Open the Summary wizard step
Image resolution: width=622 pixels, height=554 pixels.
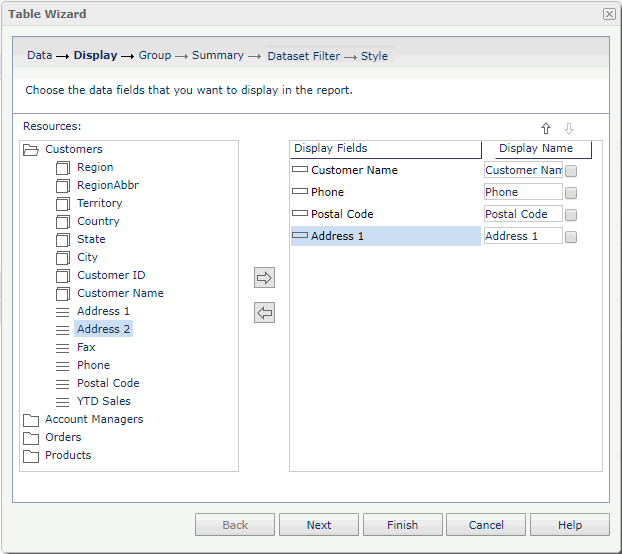tap(218, 55)
